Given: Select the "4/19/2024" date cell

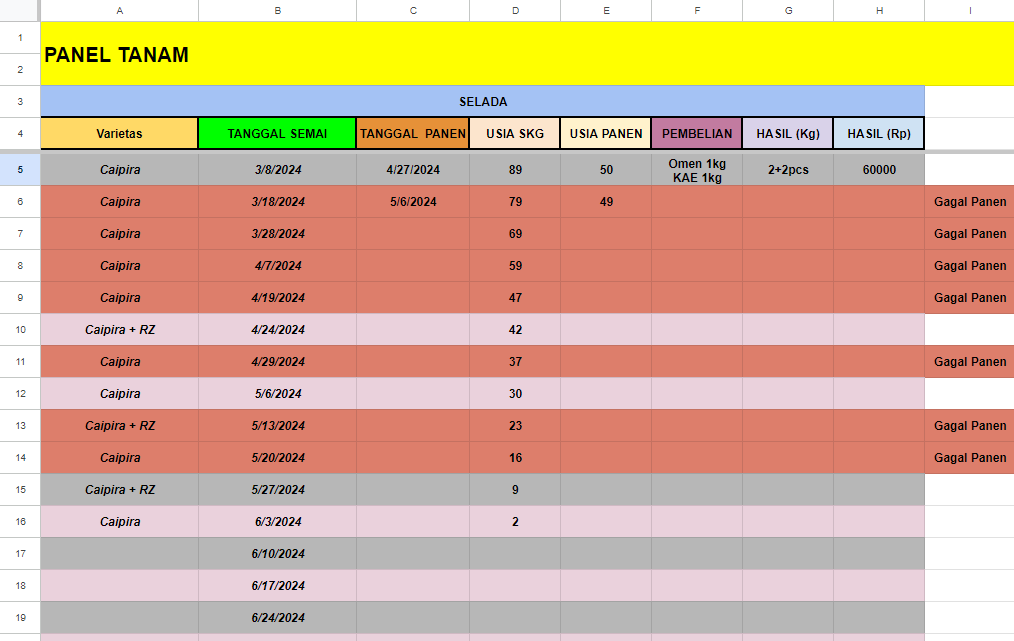Looking at the screenshot, I should pyautogui.click(x=277, y=298).
